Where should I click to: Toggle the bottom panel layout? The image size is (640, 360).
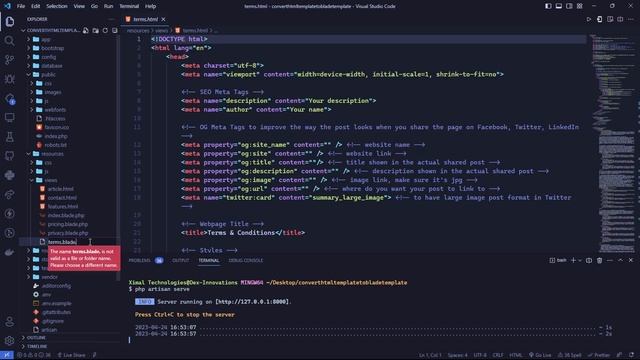559,6
